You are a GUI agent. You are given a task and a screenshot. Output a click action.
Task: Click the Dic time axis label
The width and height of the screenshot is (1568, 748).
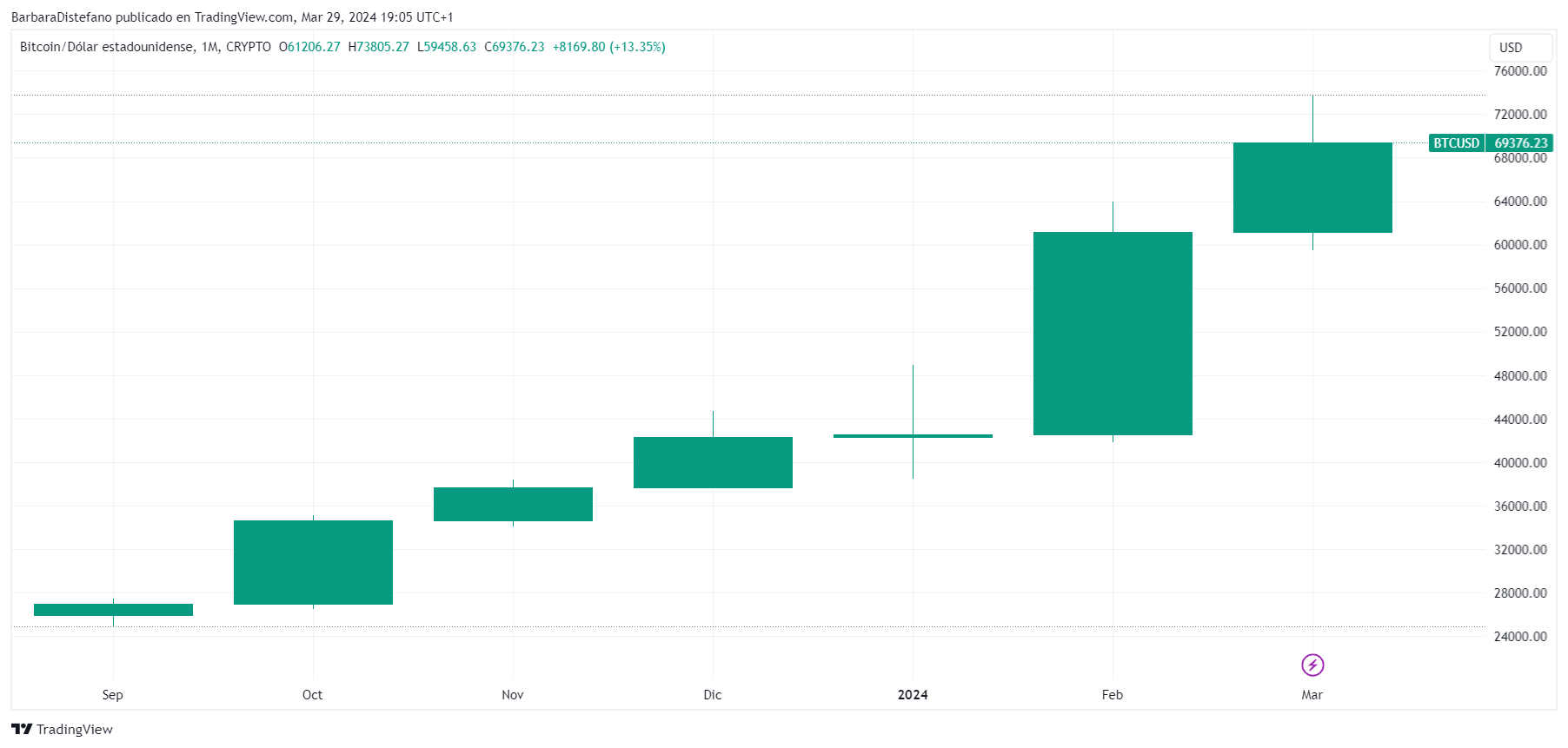click(x=713, y=695)
